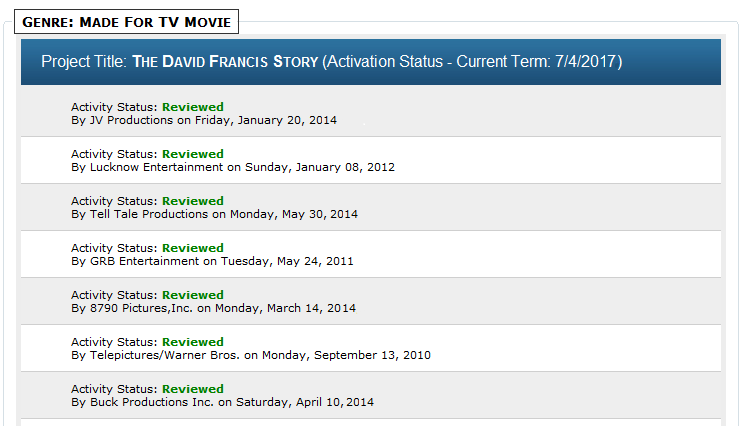Viewport: 743px width, 426px height.
Task: Click Reviewed status above Lucknow Entertainment
Action: tap(193, 154)
